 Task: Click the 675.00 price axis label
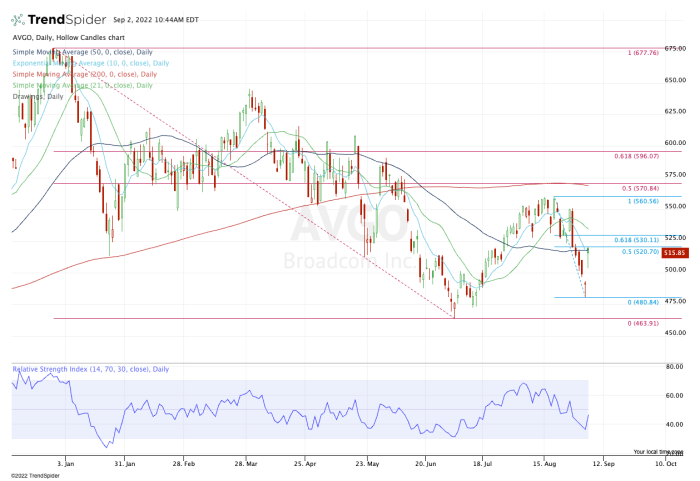click(x=675, y=48)
